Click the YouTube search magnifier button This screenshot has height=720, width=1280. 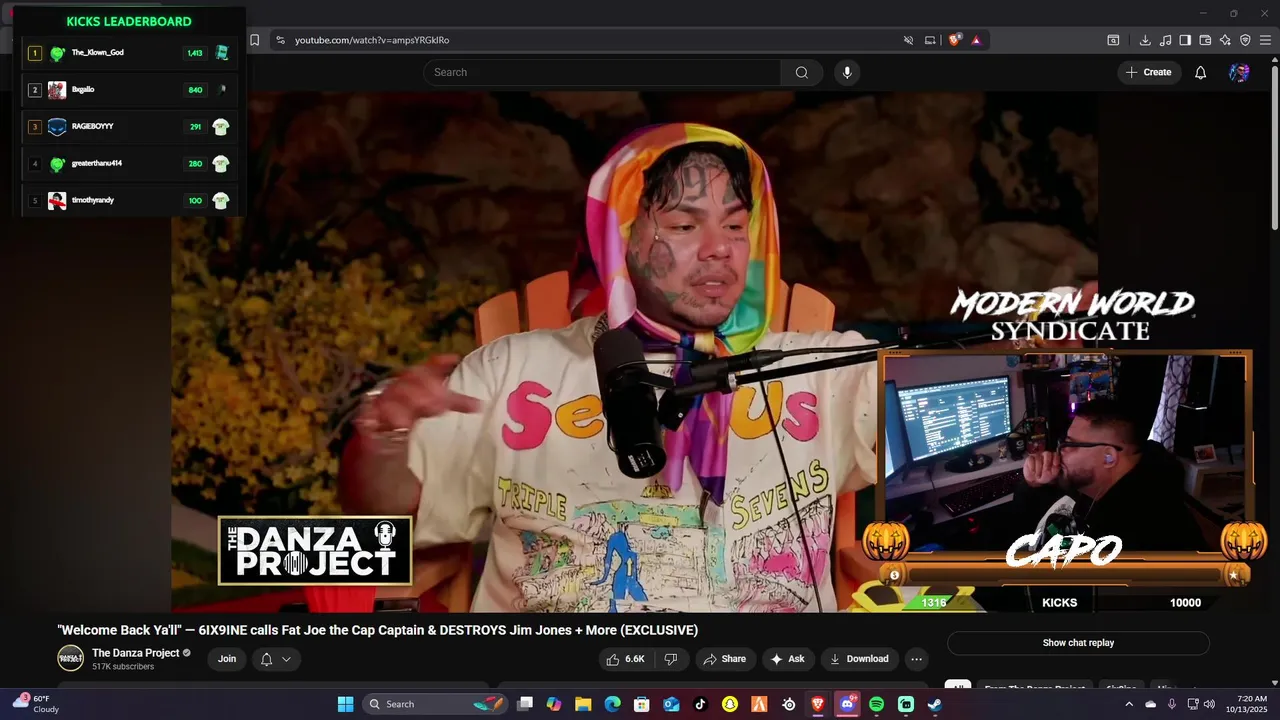[802, 72]
